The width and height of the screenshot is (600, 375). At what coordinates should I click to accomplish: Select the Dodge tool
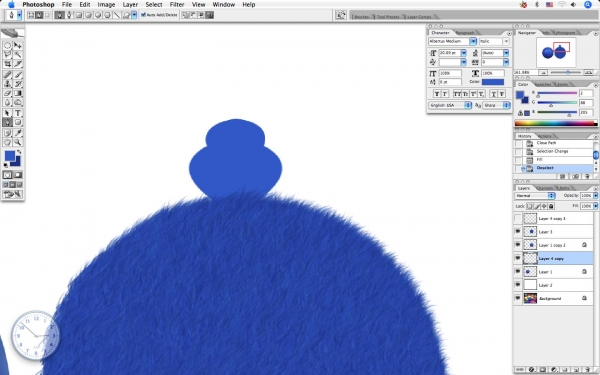coord(18,102)
